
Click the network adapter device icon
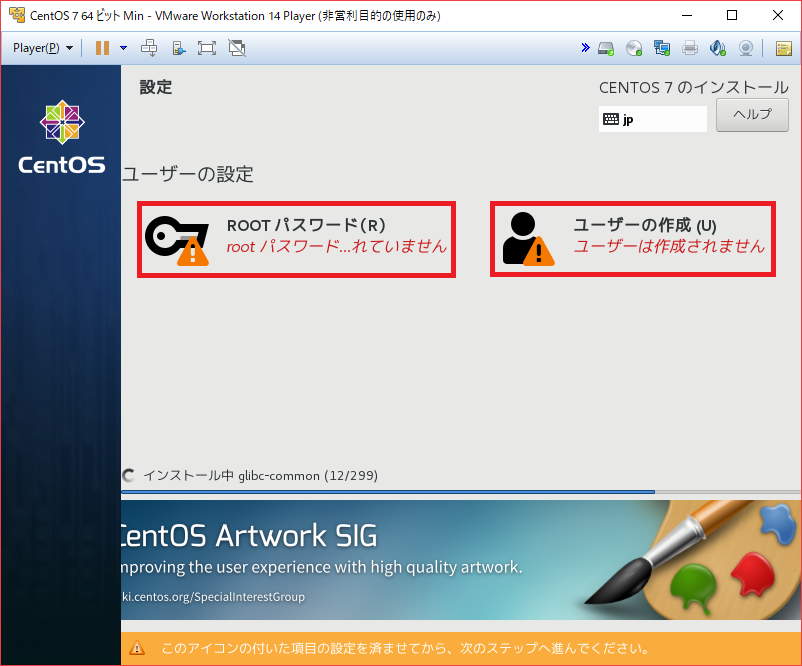tap(662, 49)
